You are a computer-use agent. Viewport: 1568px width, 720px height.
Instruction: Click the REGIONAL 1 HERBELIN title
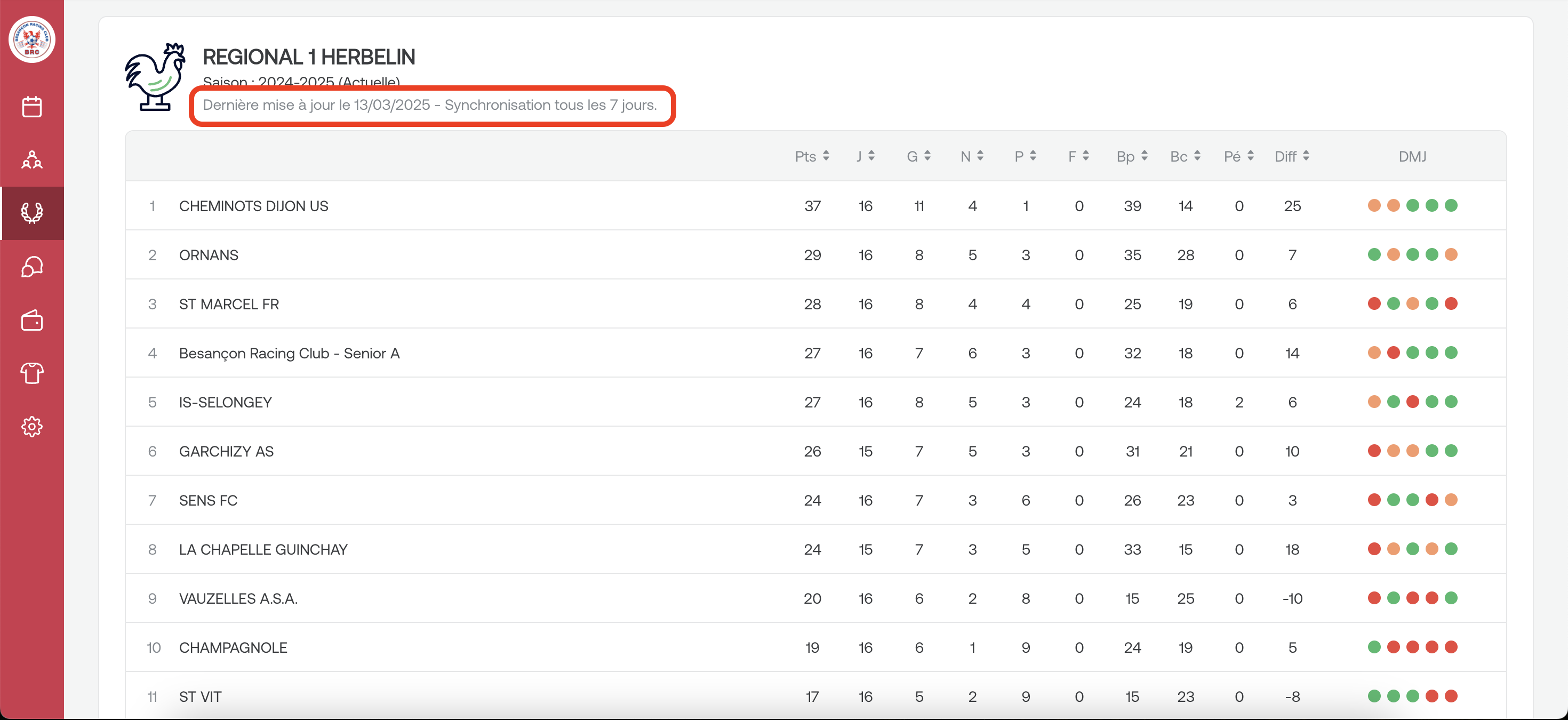(309, 57)
